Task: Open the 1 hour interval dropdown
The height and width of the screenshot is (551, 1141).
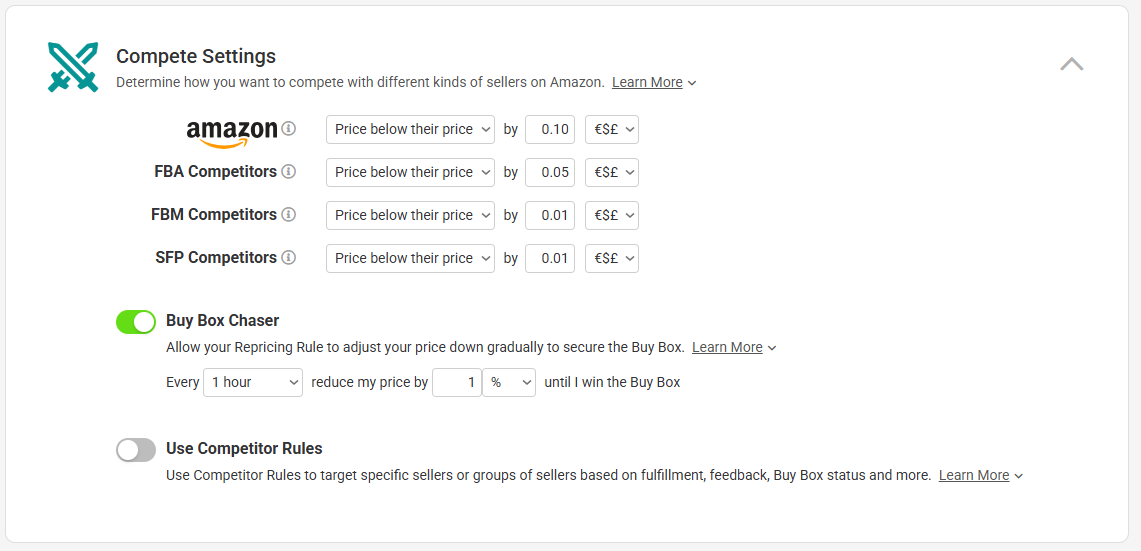Action: (253, 382)
